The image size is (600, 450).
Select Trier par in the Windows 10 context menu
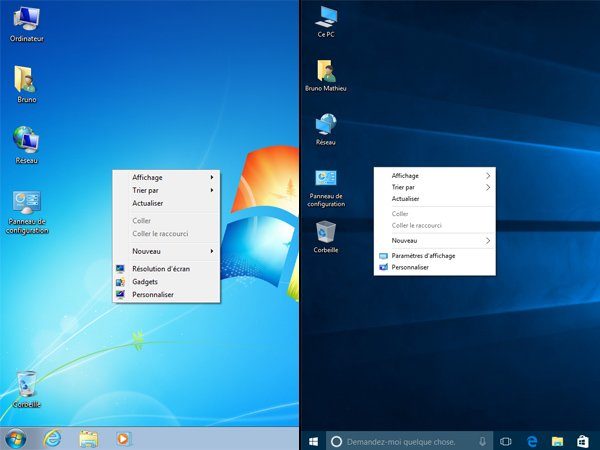(x=435, y=187)
